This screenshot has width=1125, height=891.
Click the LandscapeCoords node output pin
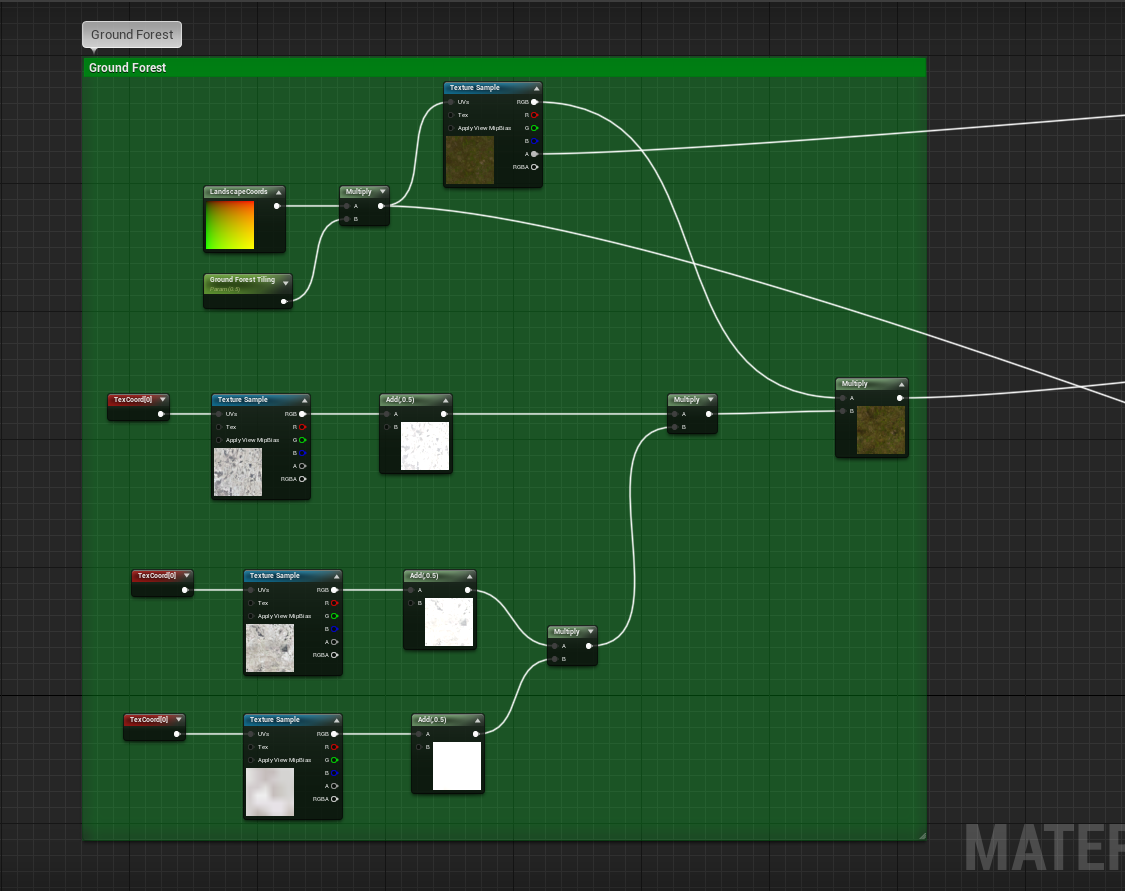277,206
